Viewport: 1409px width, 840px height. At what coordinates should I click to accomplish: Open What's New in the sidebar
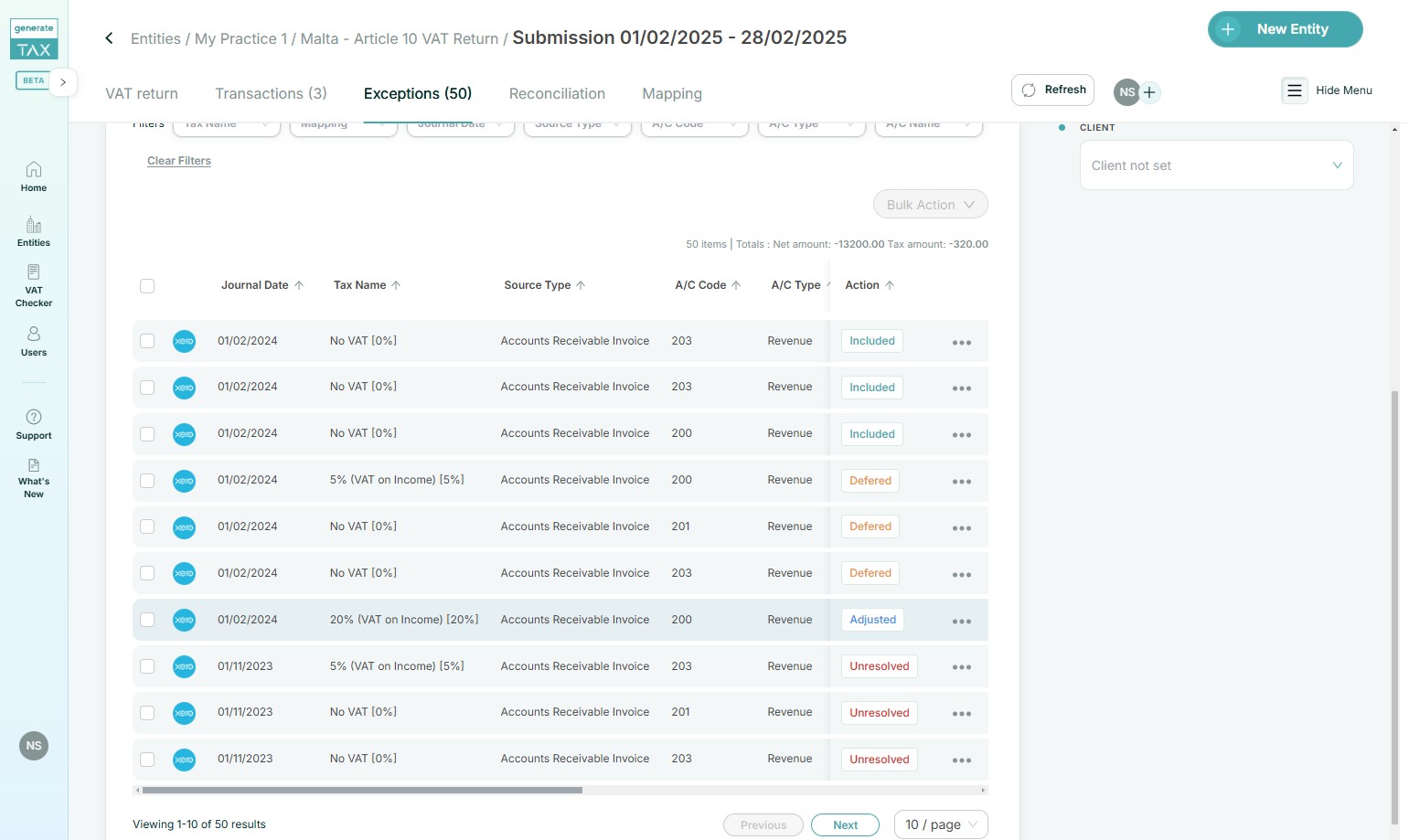[x=34, y=478]
